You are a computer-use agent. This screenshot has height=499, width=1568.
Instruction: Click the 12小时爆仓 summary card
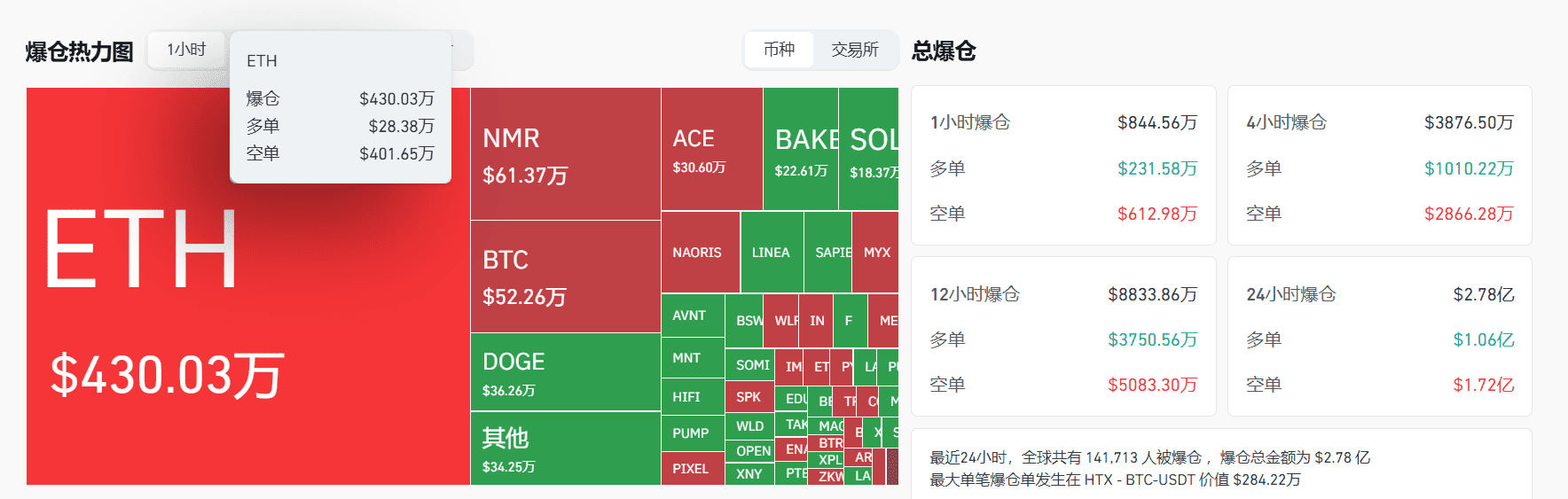point(1063,337)
